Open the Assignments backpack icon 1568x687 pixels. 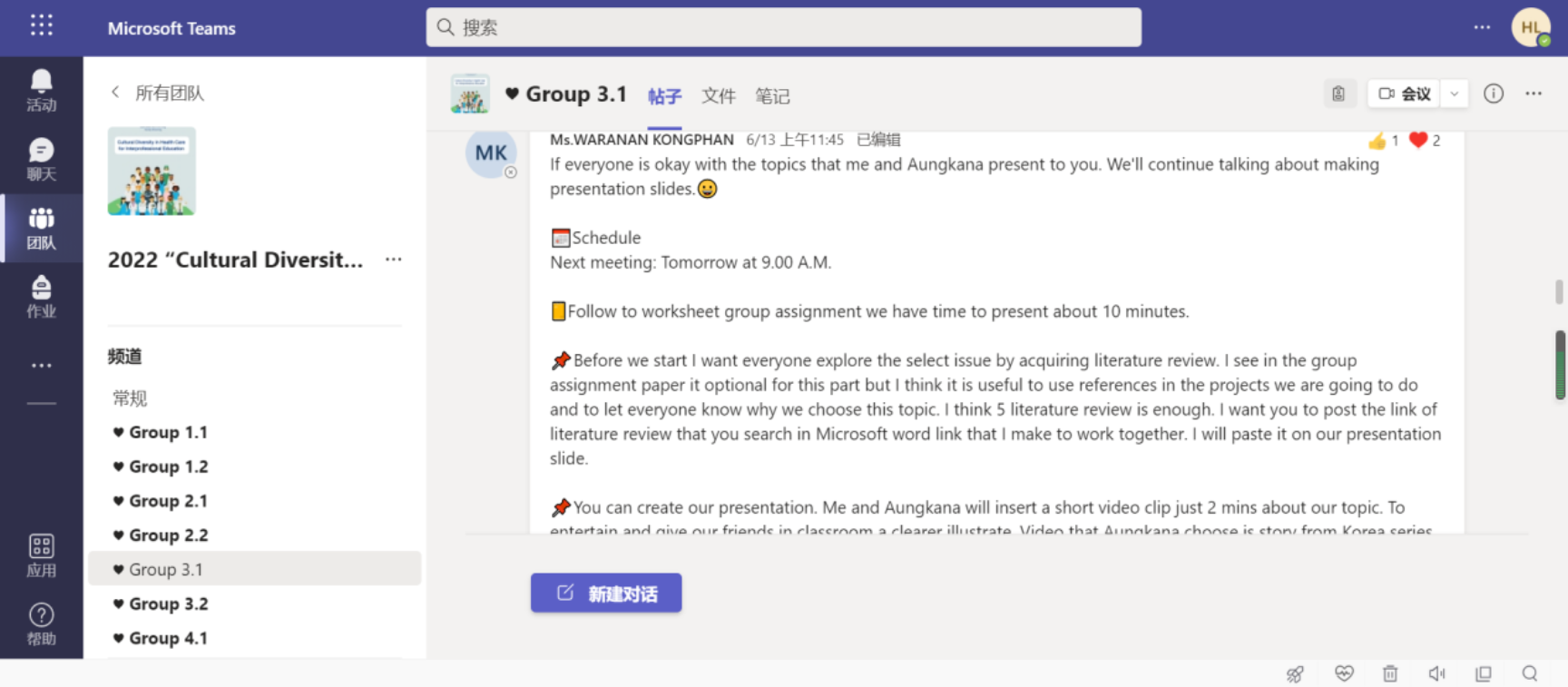click(41, 297)
